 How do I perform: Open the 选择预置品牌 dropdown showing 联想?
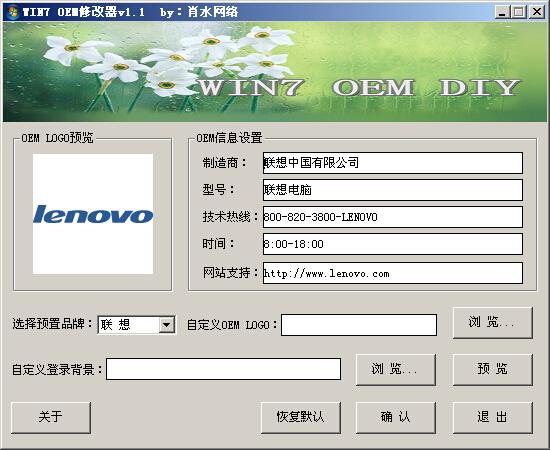[x=137, y=324]
